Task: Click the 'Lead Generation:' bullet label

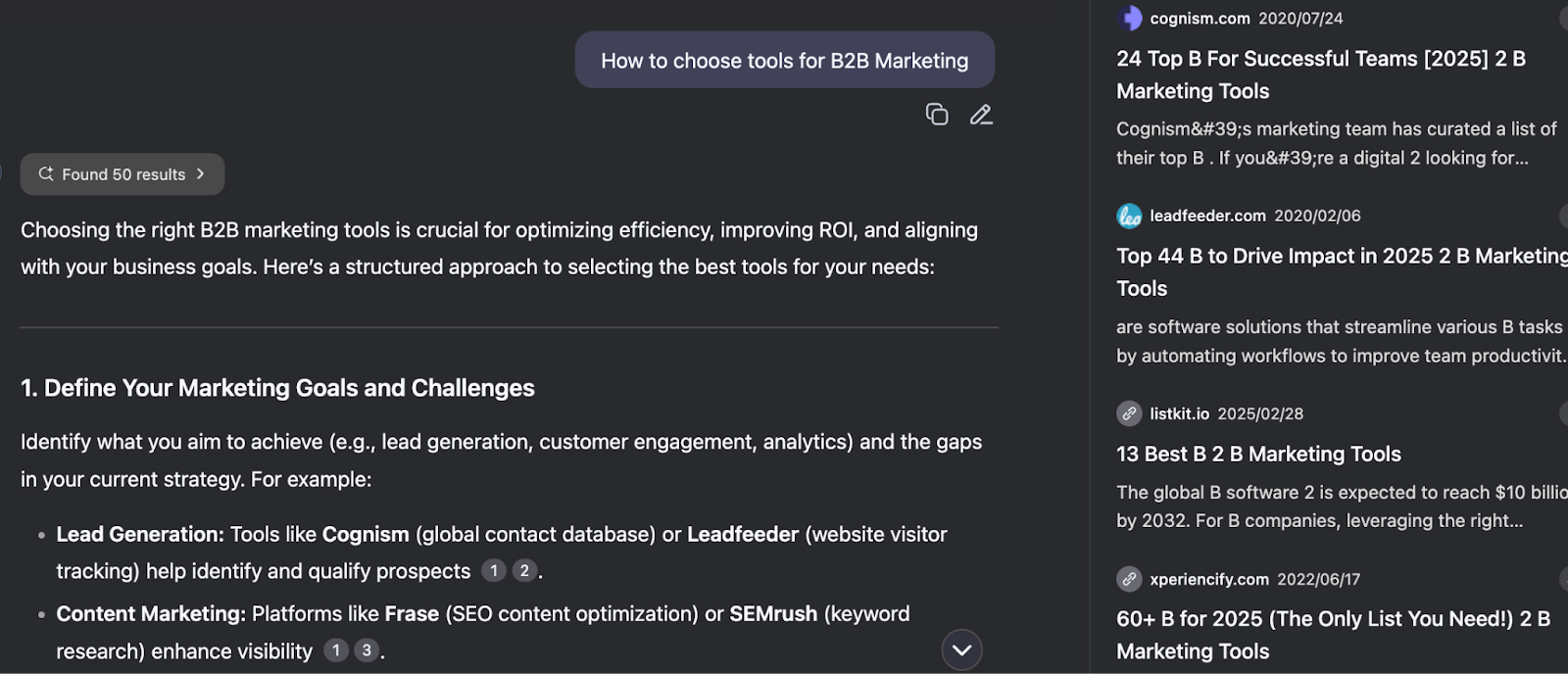Action: 140,534
